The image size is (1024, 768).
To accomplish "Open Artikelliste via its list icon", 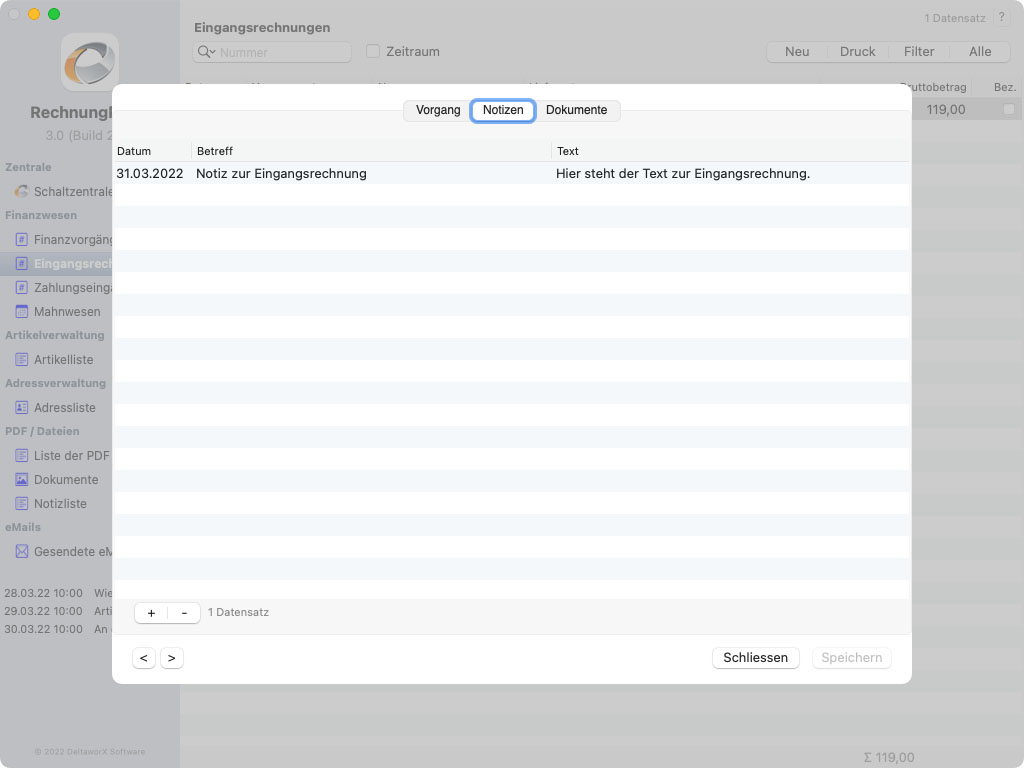I will point(22,359).
